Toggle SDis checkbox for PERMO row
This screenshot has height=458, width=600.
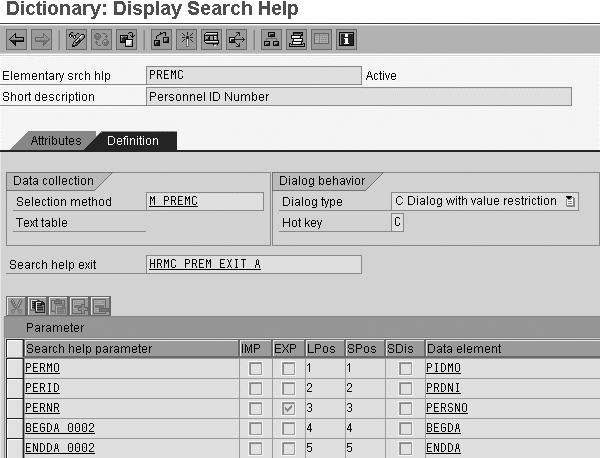point(405,368)
